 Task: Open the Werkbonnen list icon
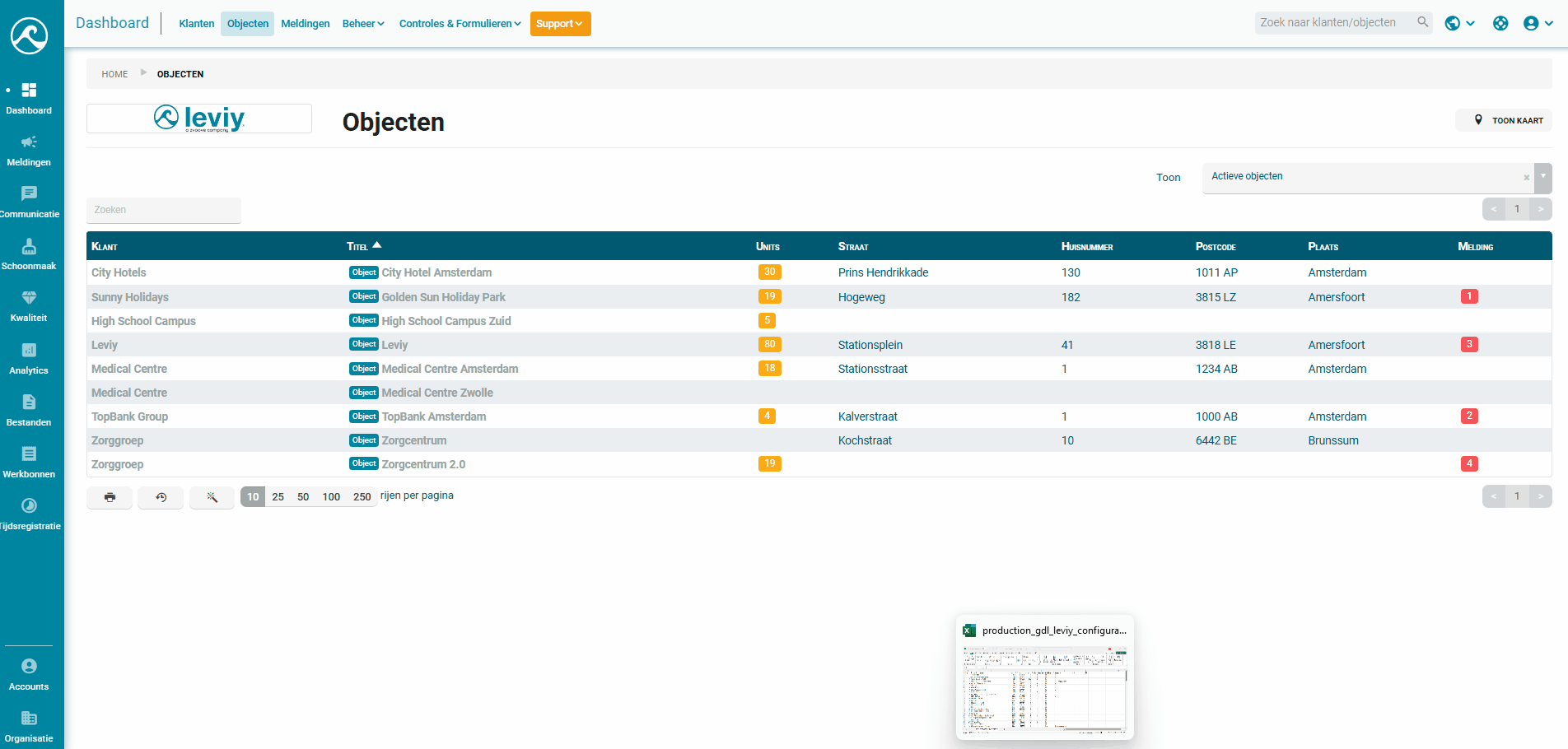29,454
